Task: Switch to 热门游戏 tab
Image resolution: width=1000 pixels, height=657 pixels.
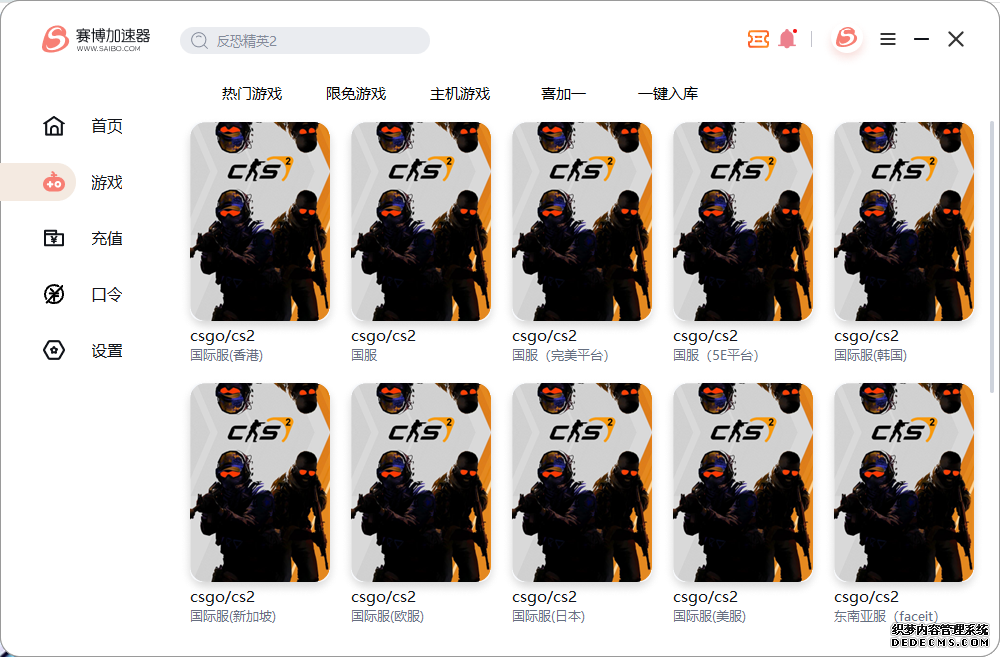Action: pos(252,94)
